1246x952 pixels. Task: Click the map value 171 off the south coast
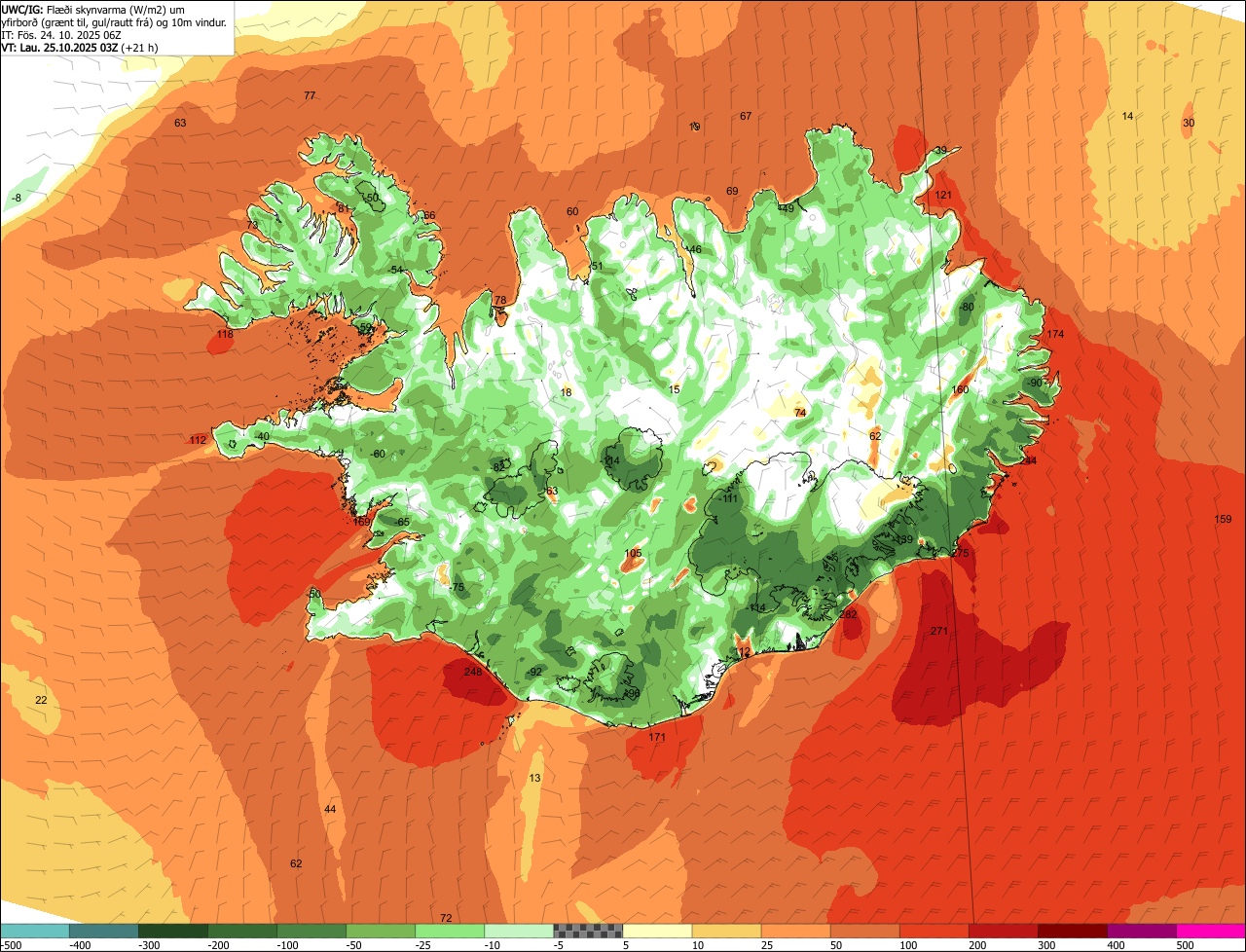(657, 737)
